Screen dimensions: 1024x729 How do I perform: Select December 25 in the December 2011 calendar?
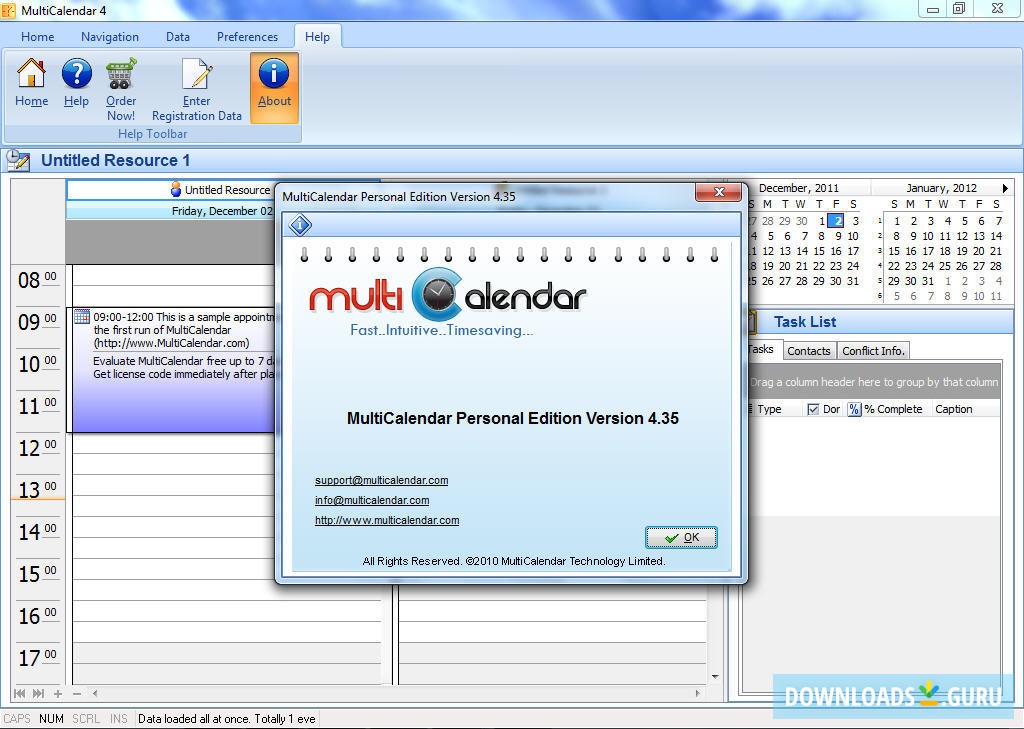pyautogui.click(x=752, y=281)
